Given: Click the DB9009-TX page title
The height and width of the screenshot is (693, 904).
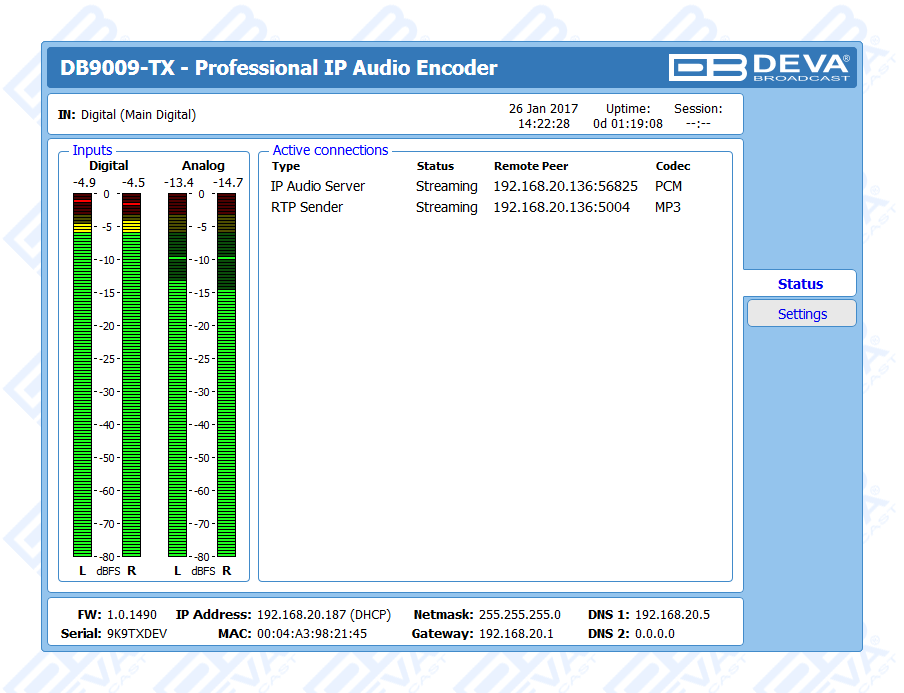Looking at the screenshot, I should point(279,68).
